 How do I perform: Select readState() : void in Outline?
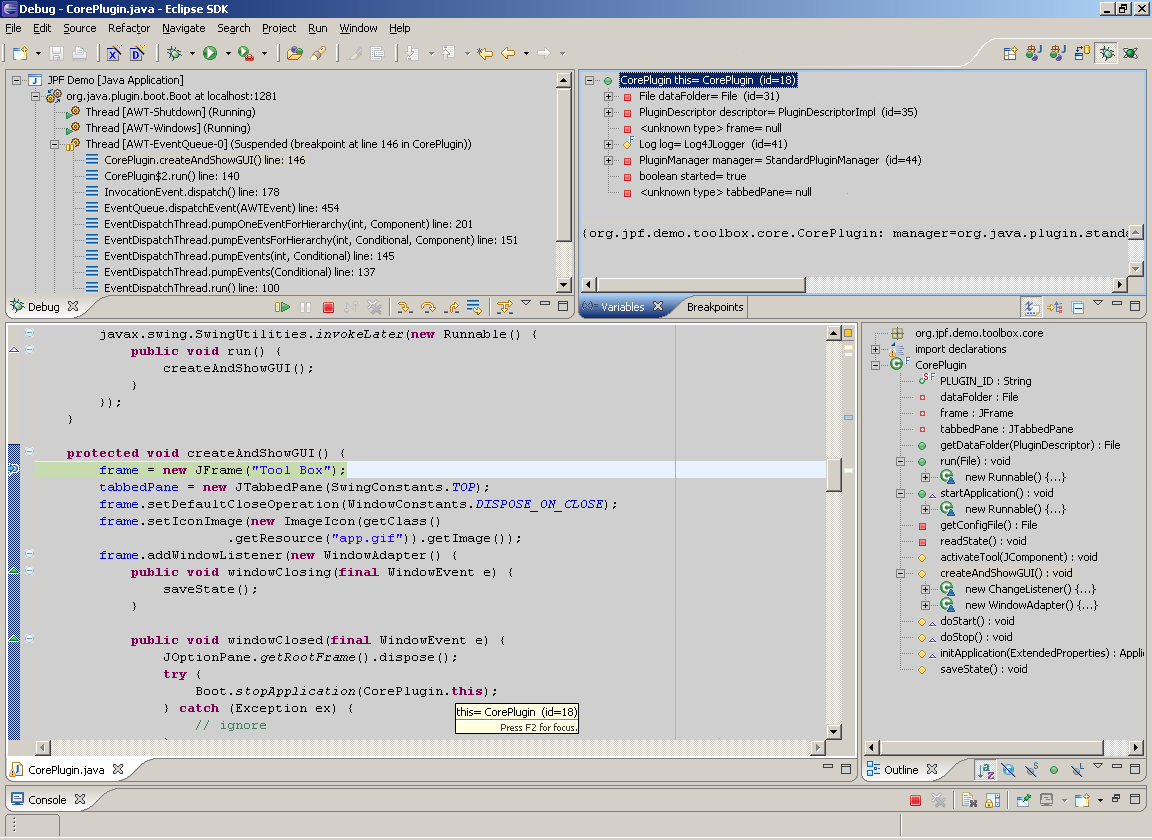[983, 542]
